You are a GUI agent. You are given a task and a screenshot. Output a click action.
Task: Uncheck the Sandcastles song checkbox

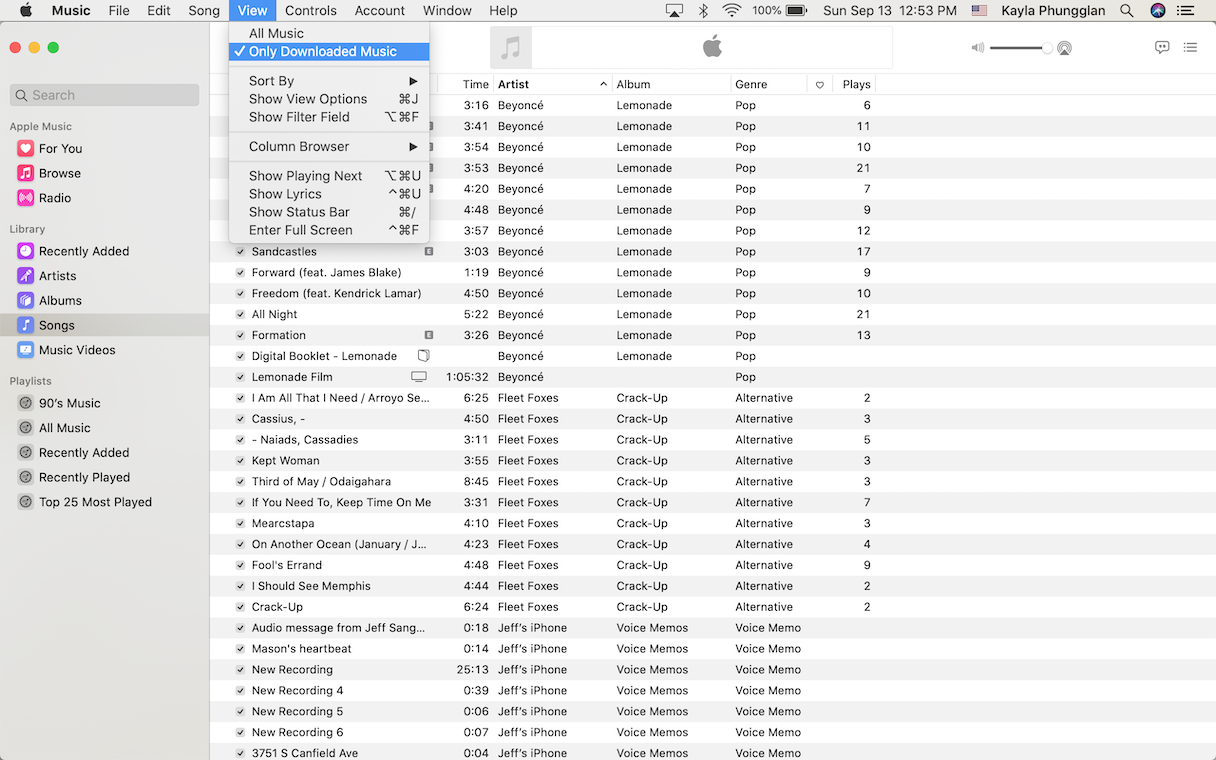tap(239, 251)
